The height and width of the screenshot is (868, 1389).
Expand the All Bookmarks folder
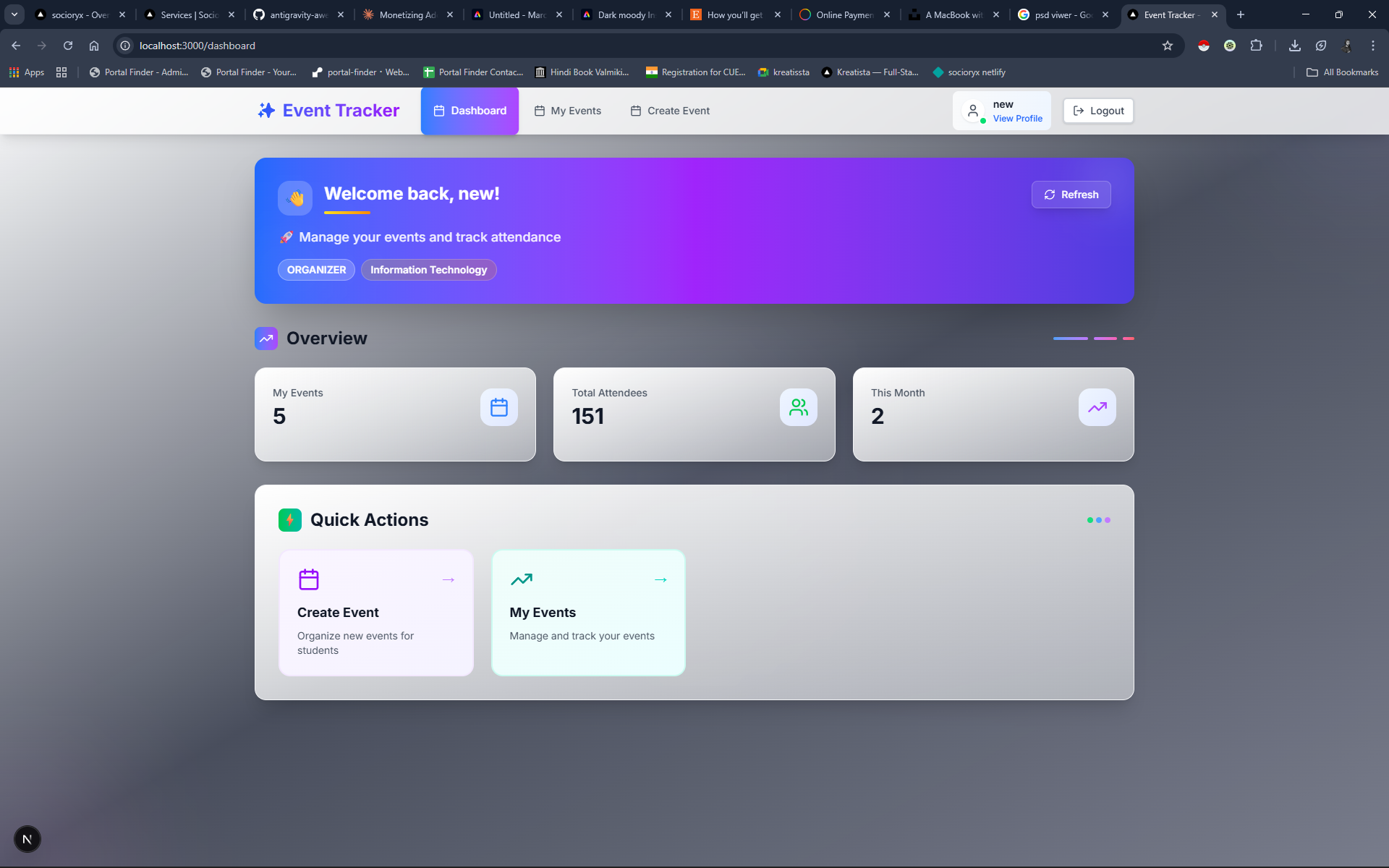[x=1342, y=72]
